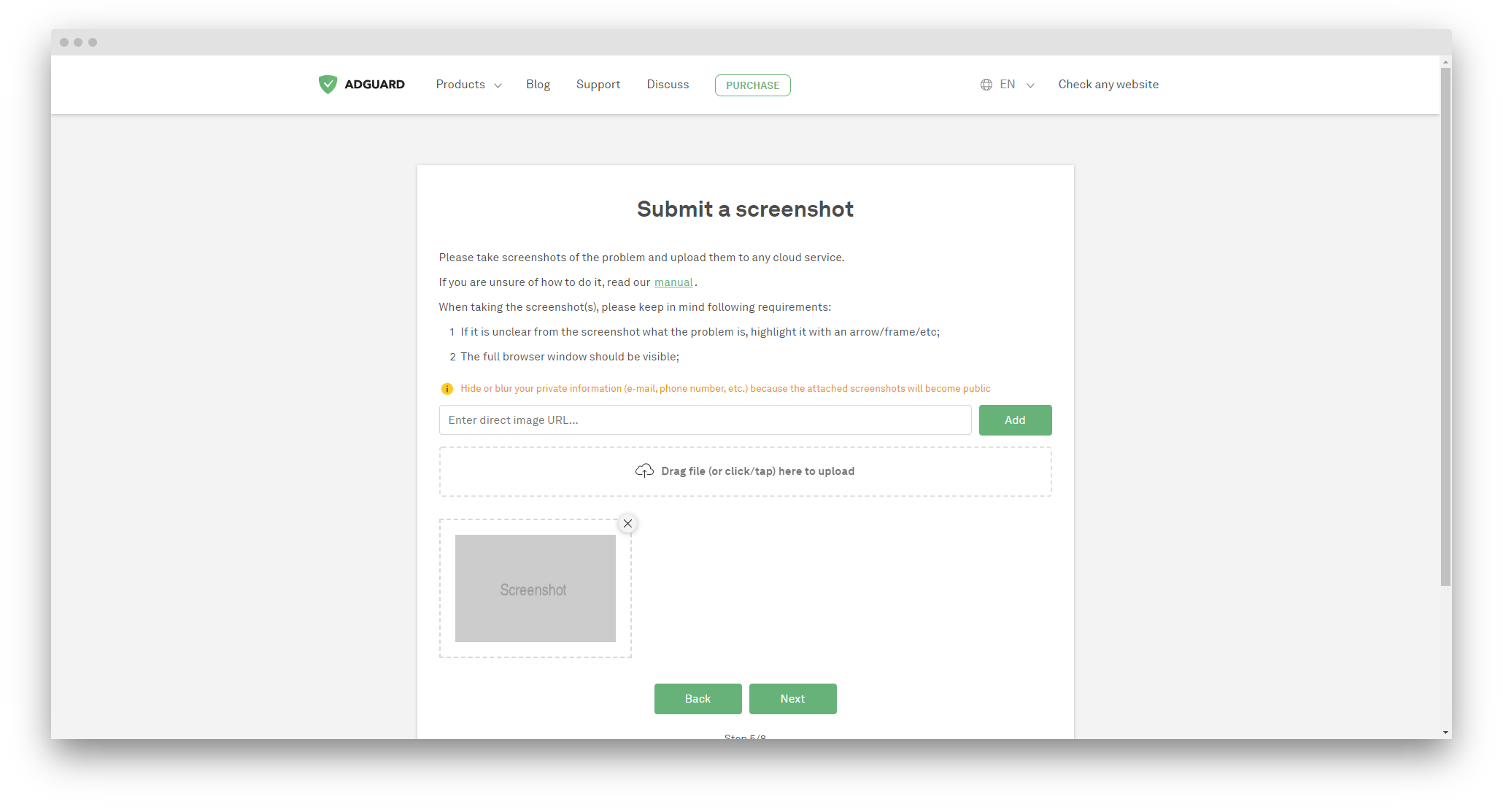Navigate to the Support section
The height and width of the screenshot is (812, 1503).
pos(598,85)
